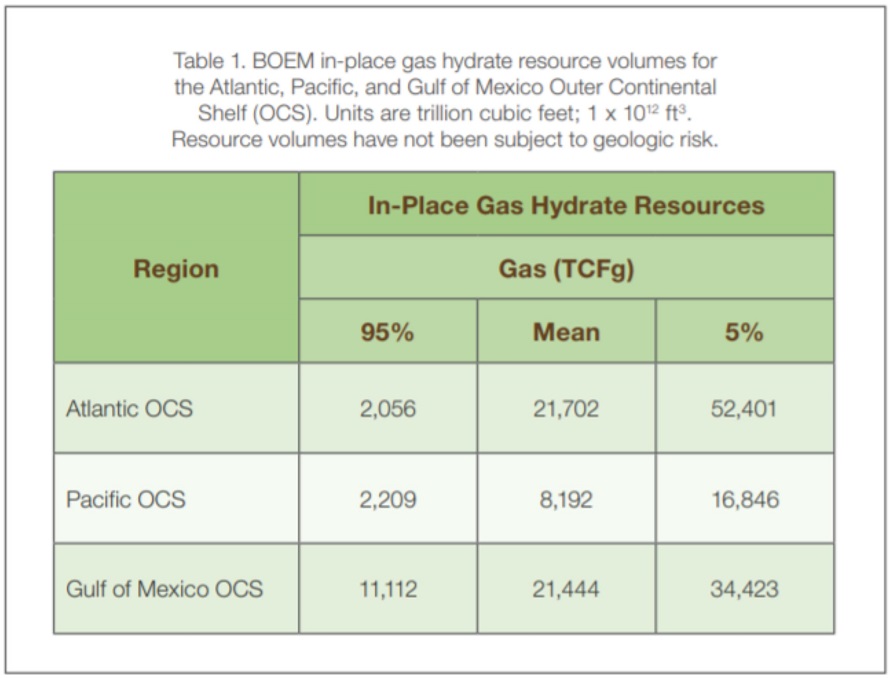
Task: Click the geologic risk sentence in caption
Action: pyautogui.click(x=445, y=139)
